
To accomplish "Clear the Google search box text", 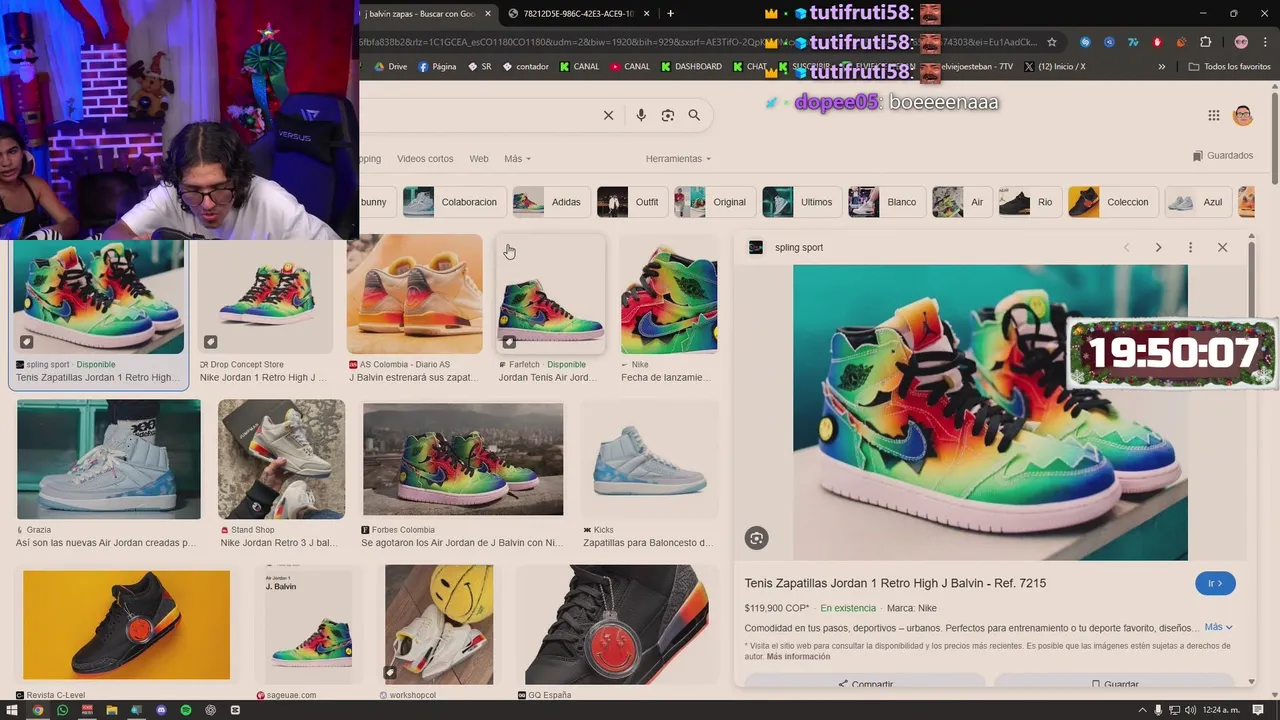I will (608, 115).
